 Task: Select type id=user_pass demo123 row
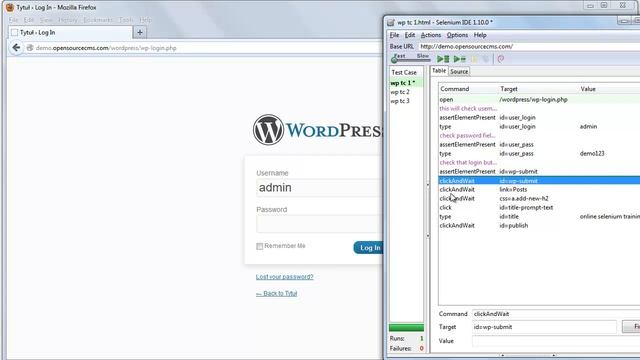539,153
